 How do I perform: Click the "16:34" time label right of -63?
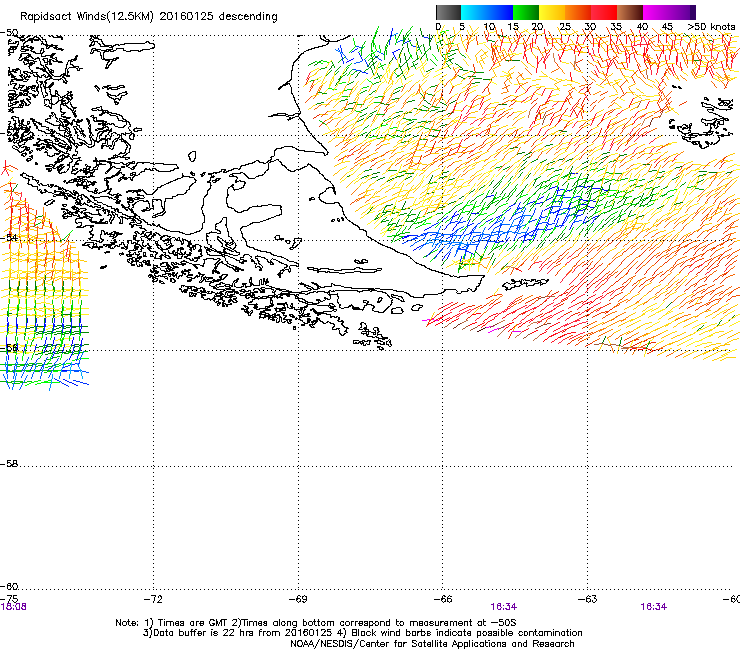pyautogui.click(x=654, y=607)
